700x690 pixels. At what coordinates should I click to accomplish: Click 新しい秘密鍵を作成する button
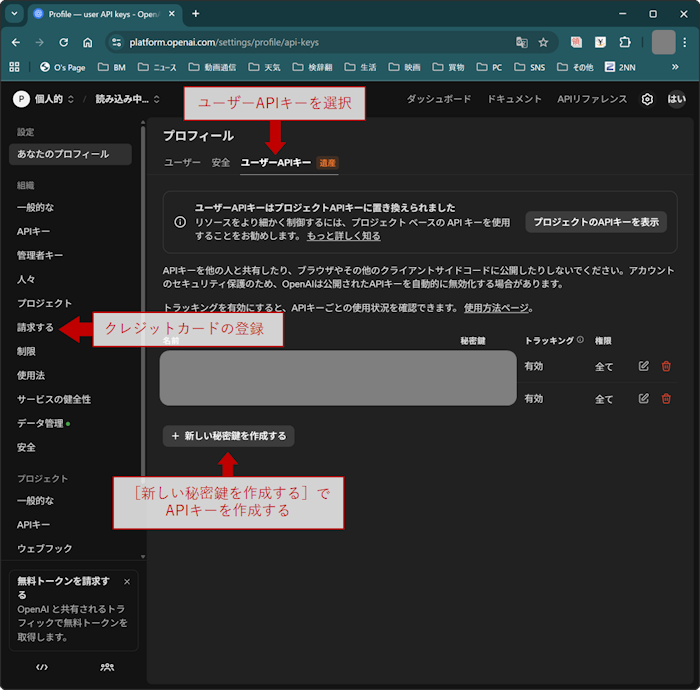(229, 436)
